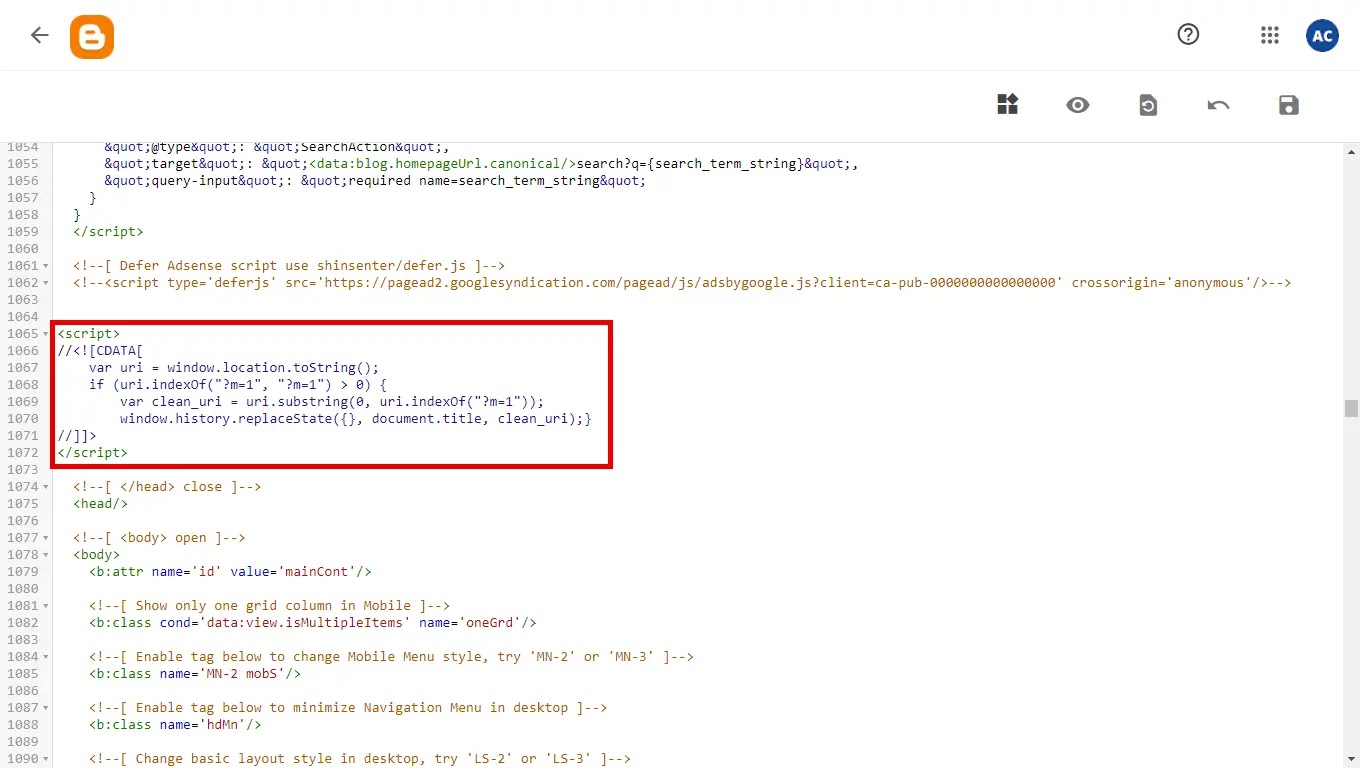Go back using the left arrow
This screenshot has width=1360, height=768.
click(x=39, y=35)
